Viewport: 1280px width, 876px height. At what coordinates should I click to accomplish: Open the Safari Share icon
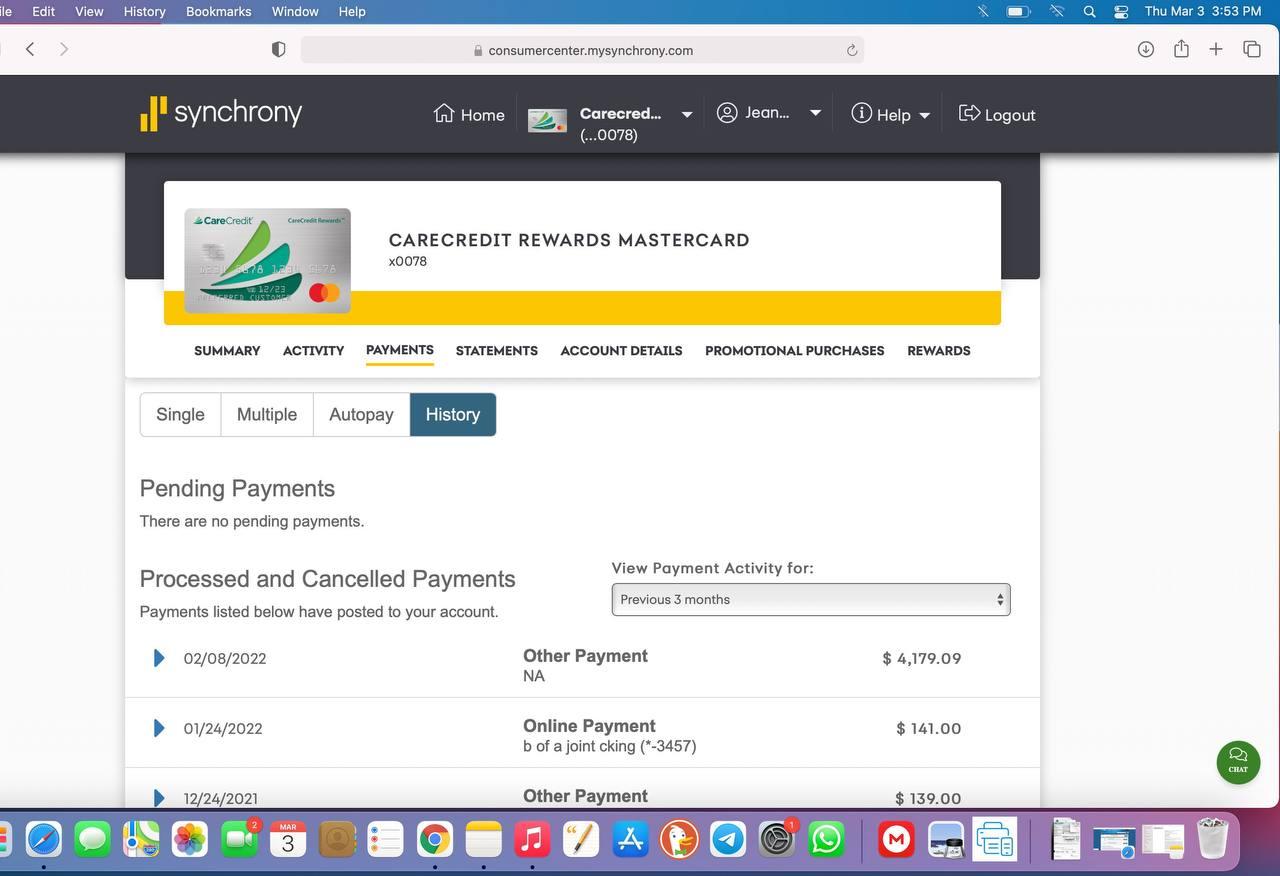(1181, 49)
